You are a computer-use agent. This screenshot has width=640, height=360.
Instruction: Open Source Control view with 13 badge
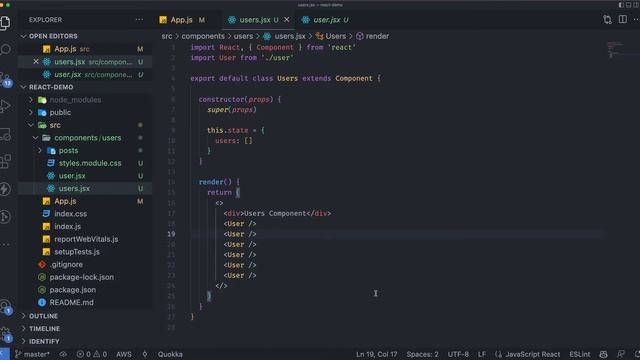click(x=5, y=79)
